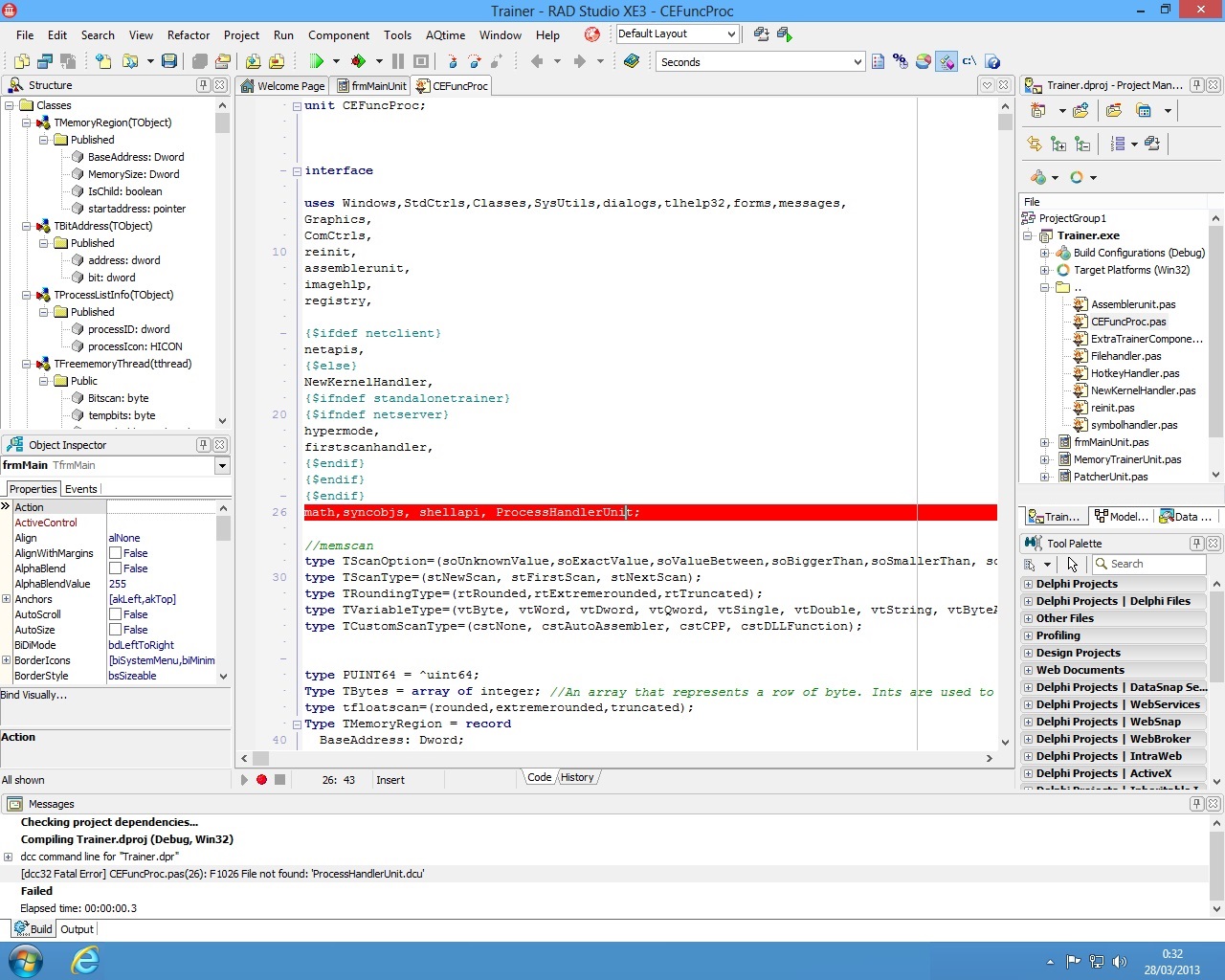Click the green Run button in toolbar
Image resolution: width=1225 pixels, height=980 pixels.
[x=317, y=61]
